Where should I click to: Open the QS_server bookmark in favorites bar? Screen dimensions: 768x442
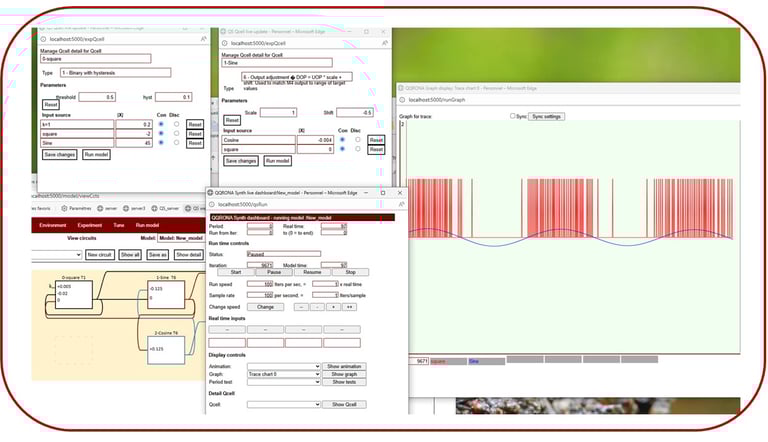pos(165,208)
